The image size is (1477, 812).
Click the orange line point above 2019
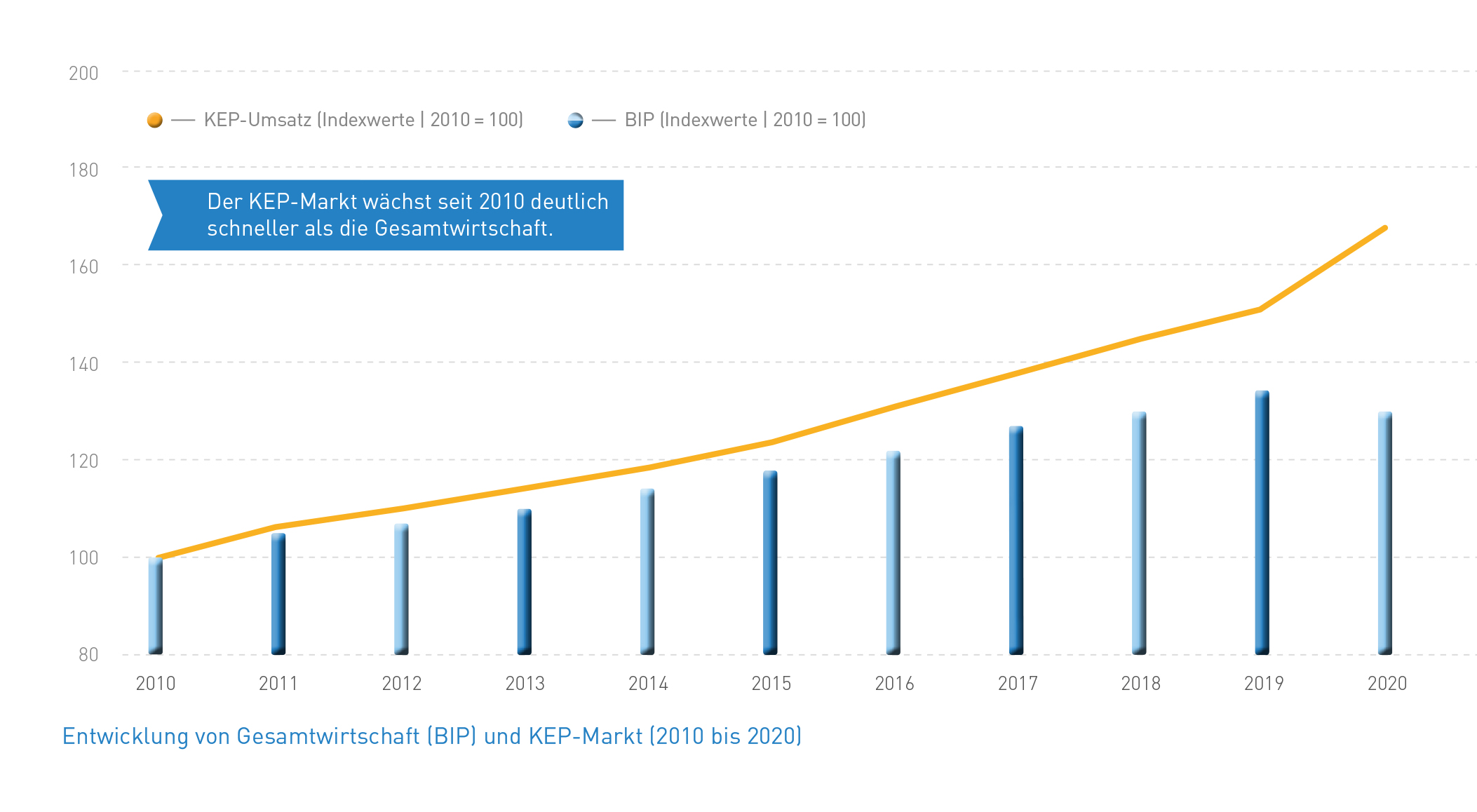coord(1260,309)
